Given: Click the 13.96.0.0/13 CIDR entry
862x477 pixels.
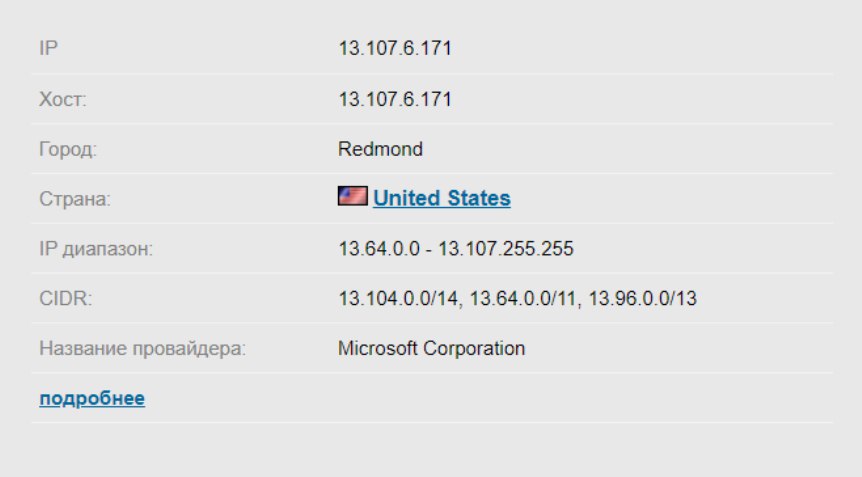Looking at the screenshot, I should point(642,298).
